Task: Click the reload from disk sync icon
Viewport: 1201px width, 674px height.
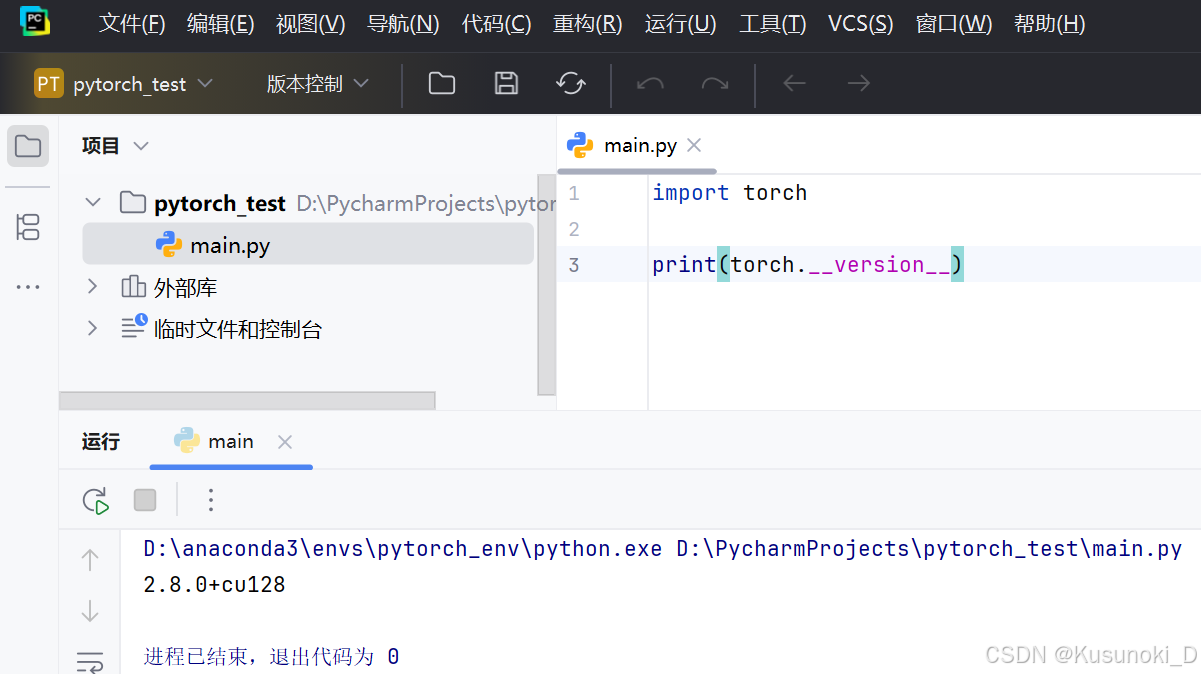Action: tap(571, 84)
